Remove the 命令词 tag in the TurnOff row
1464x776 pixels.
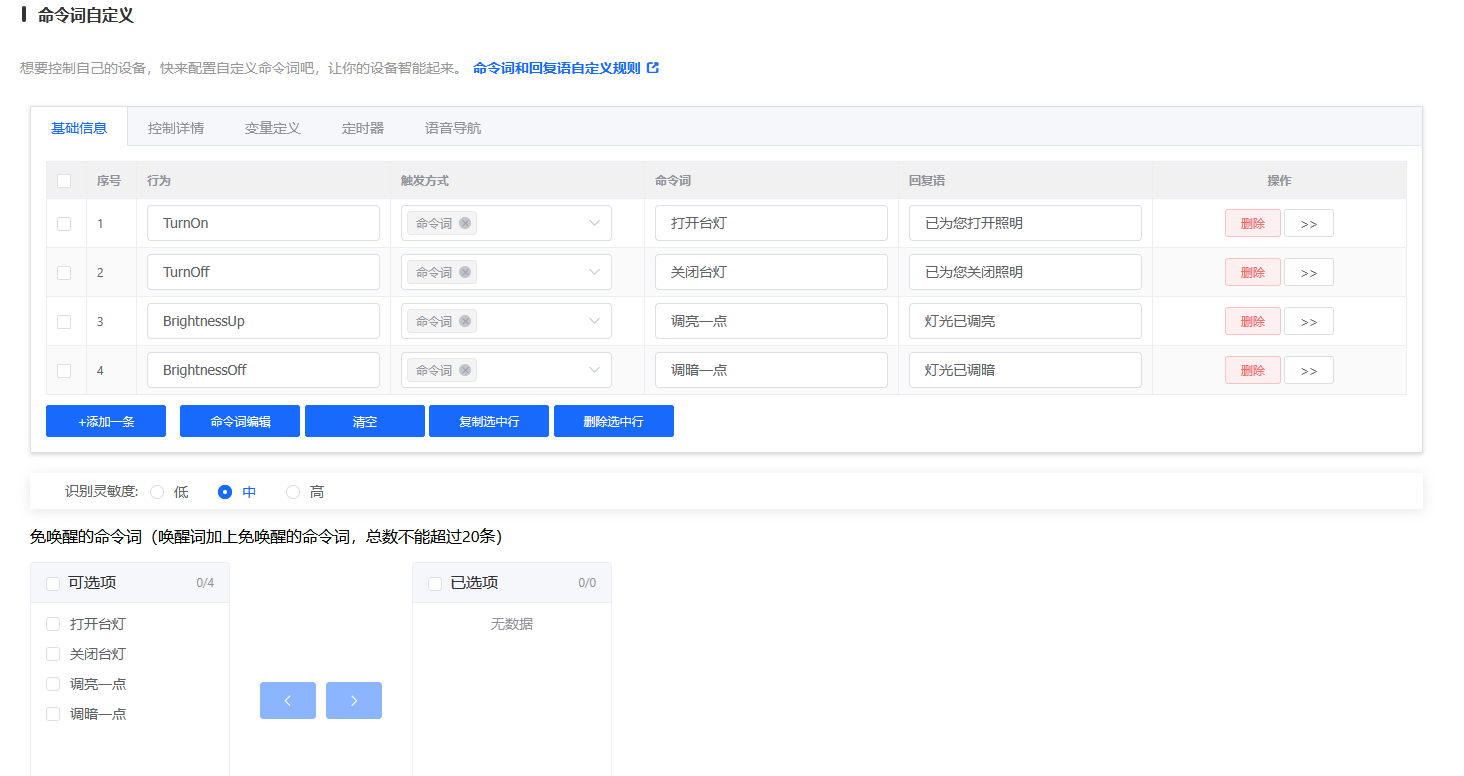pos(465,272)
